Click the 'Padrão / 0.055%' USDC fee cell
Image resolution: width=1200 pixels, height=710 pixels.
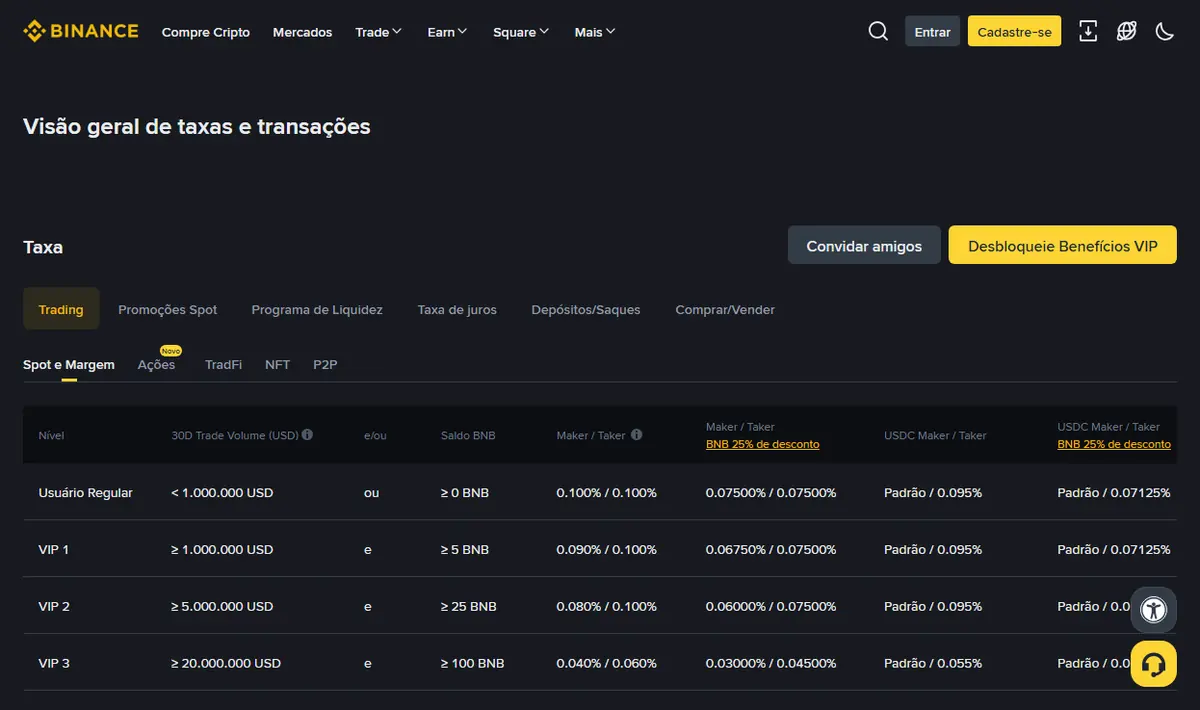(933, 663)
